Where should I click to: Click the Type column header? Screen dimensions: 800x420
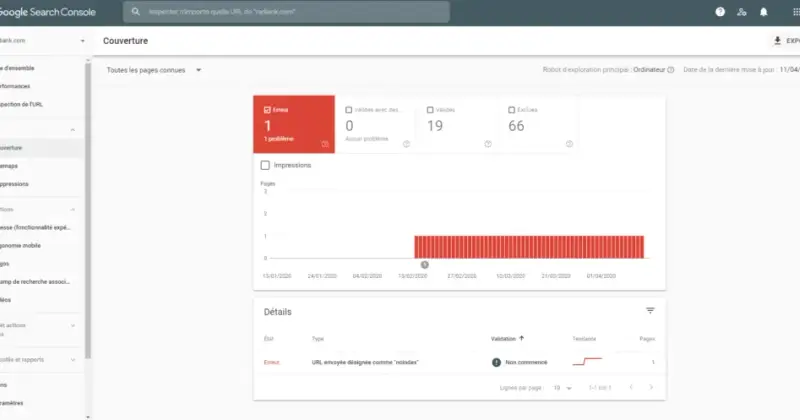point(318,338)
